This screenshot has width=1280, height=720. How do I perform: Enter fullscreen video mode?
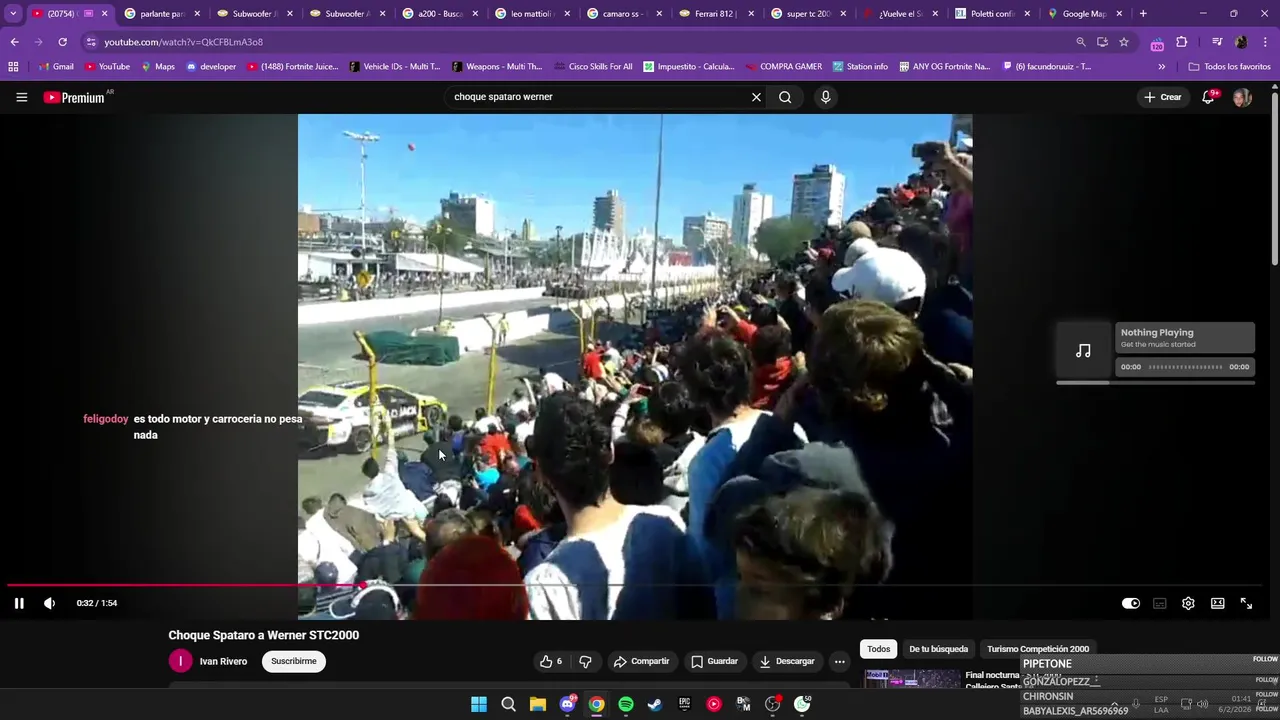pyautogui.click(x=1246, y=603)
